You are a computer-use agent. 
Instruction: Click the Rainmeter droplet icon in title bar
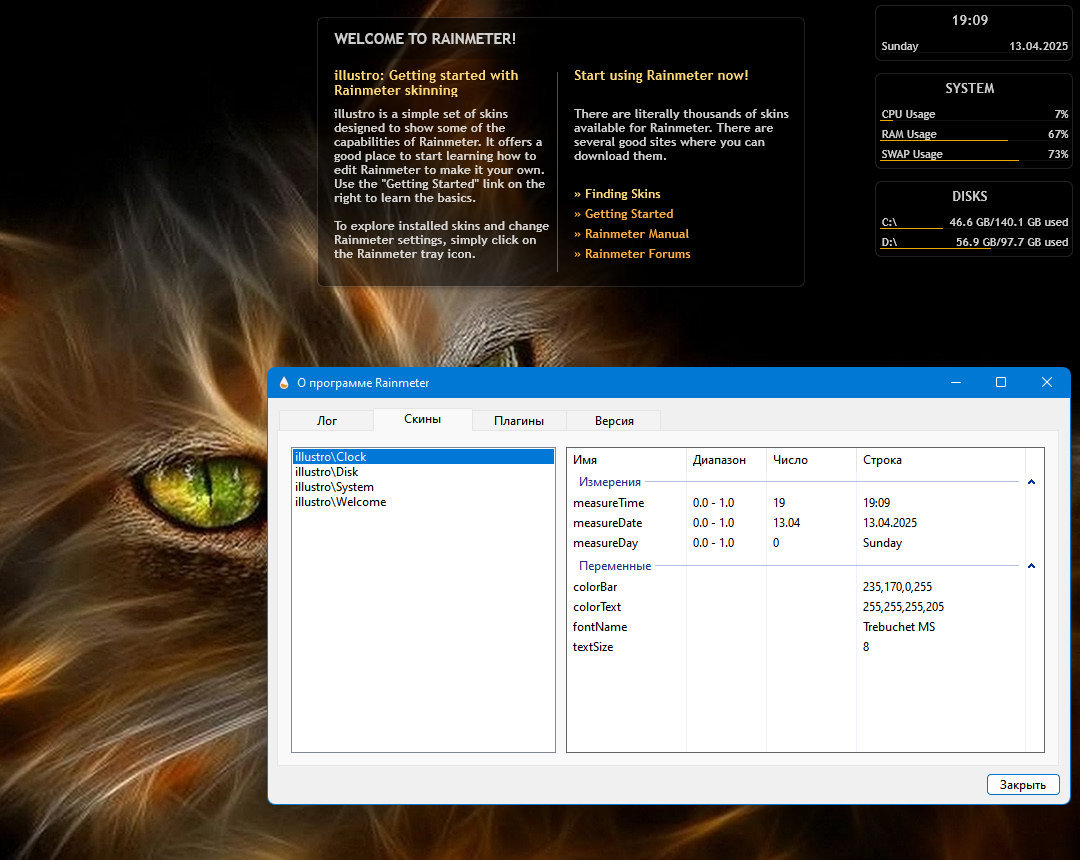284,383
